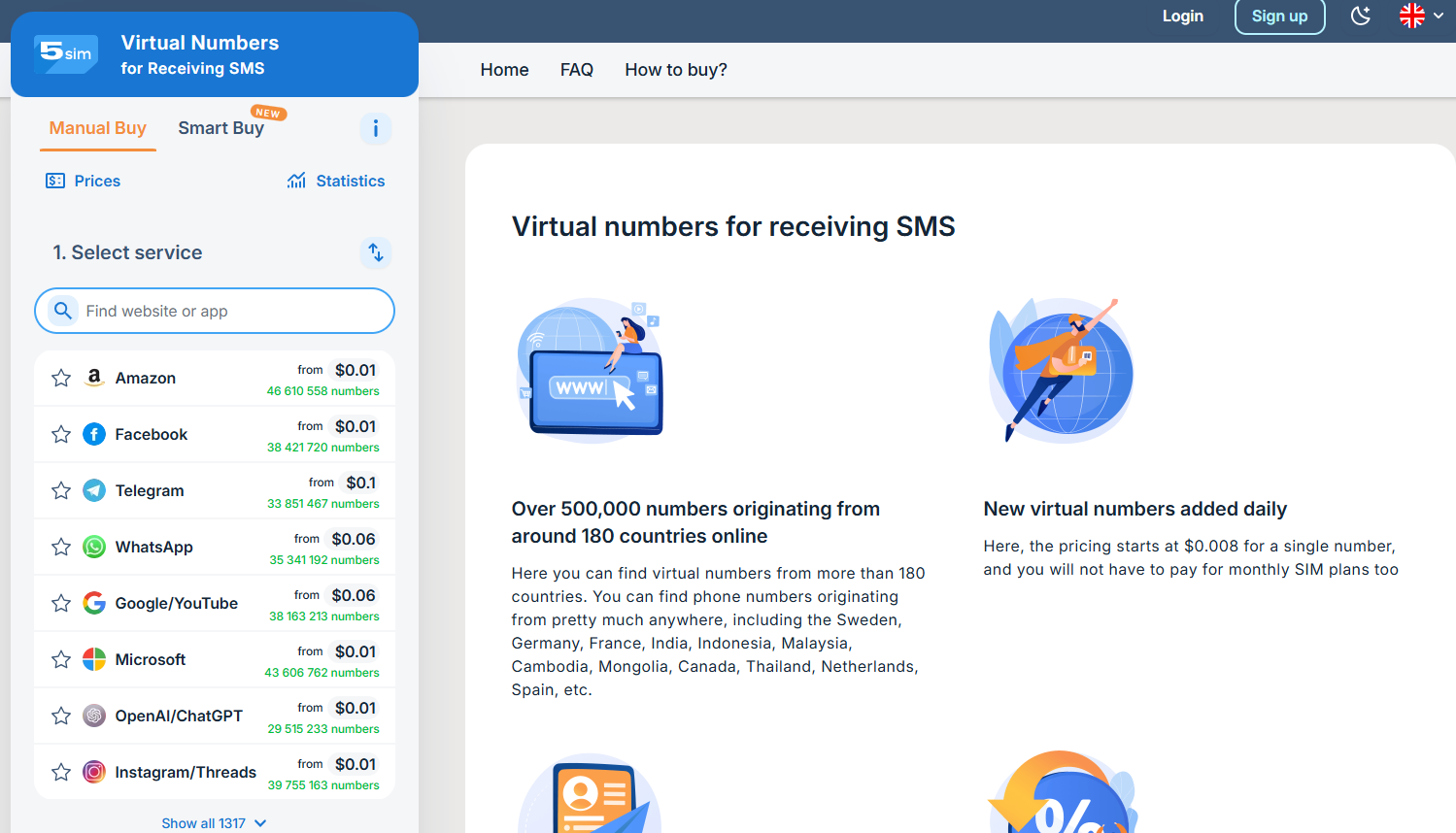Click the Statistics chart icon
Image resolution: width=1456 pixels, height=833 pixels.
[296, 181]
